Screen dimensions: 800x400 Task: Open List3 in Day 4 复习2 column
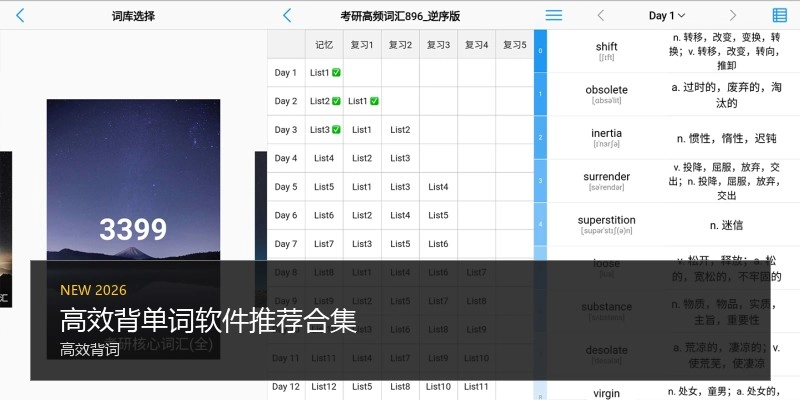tap(400, 158)
